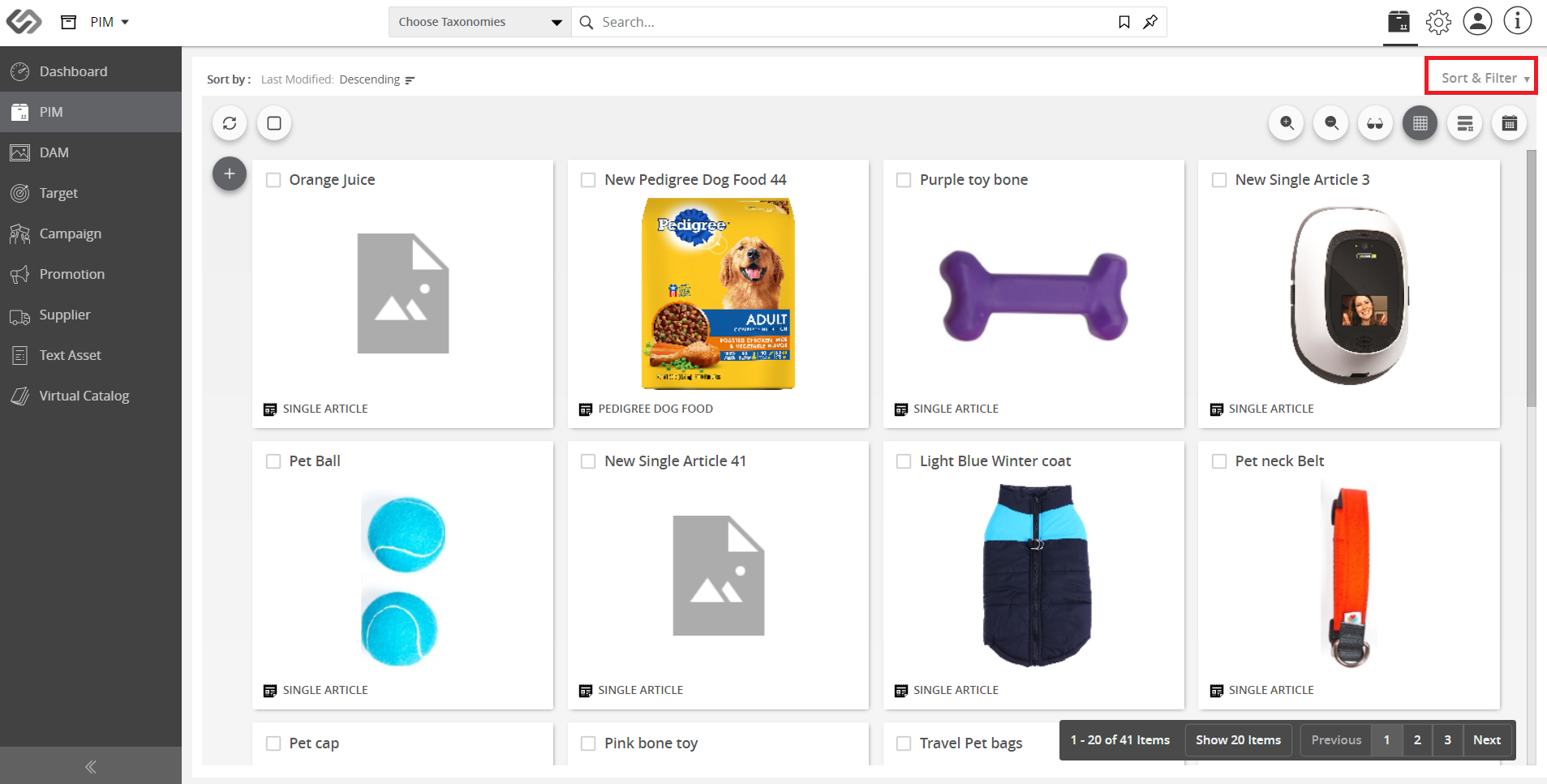Open the Show 20 Items dropdown
The image size is (1547, 784).
[1238, 740]
